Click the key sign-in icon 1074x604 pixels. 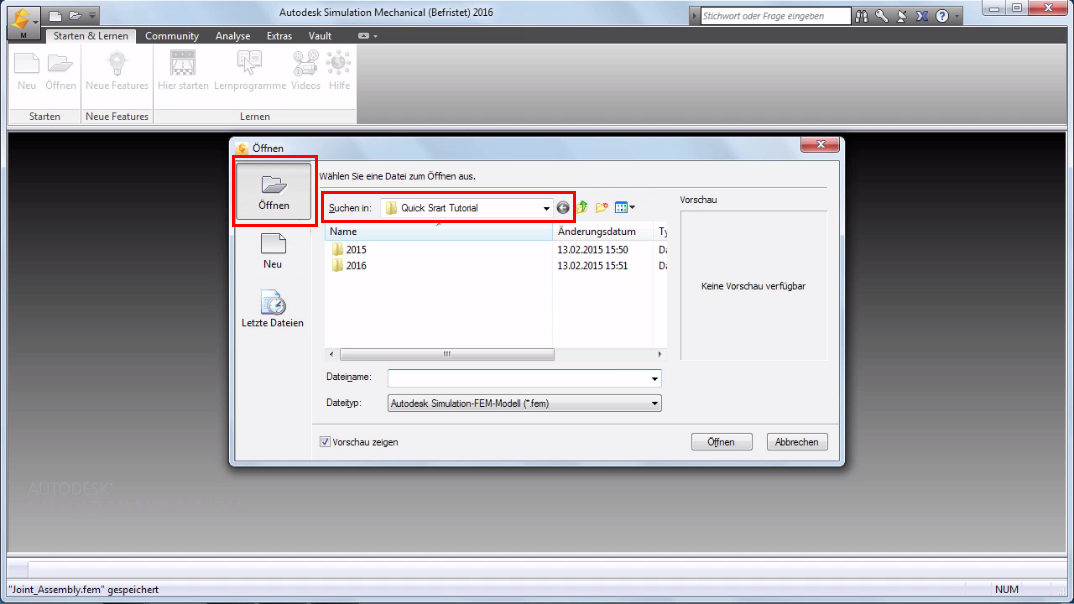point(882,16)
